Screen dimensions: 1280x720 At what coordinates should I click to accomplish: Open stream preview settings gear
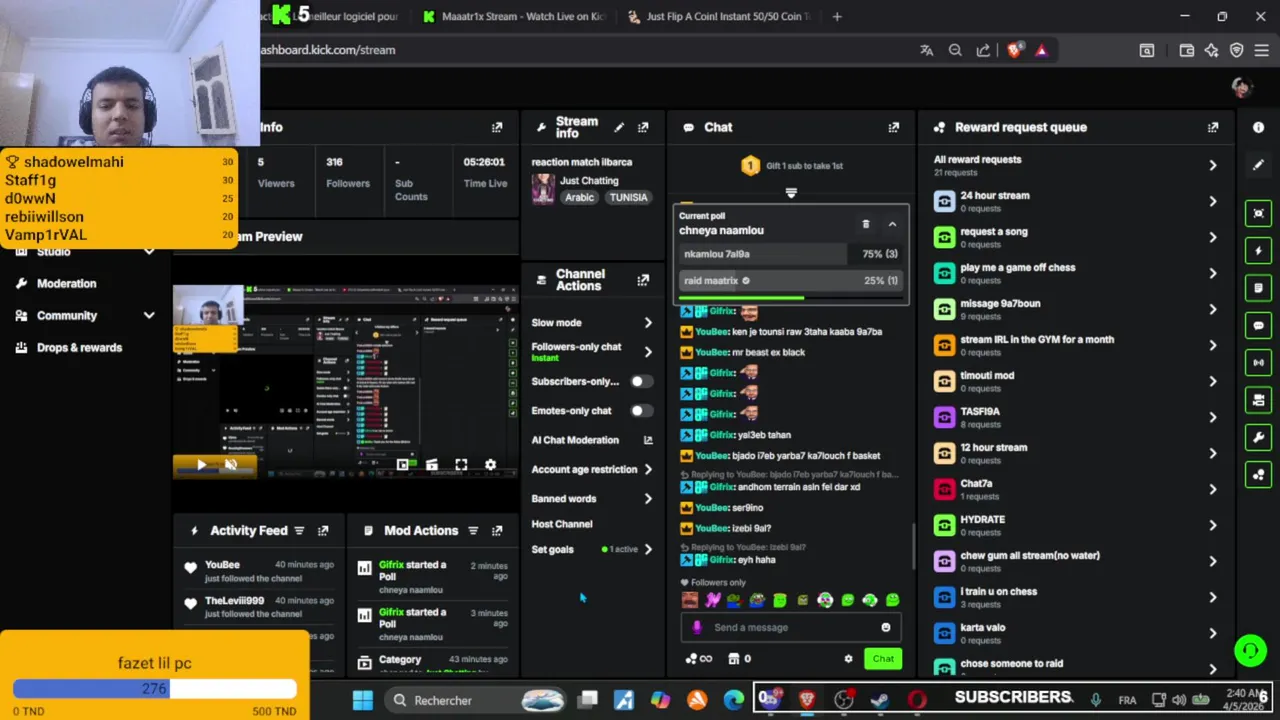[x=490, y=465]
